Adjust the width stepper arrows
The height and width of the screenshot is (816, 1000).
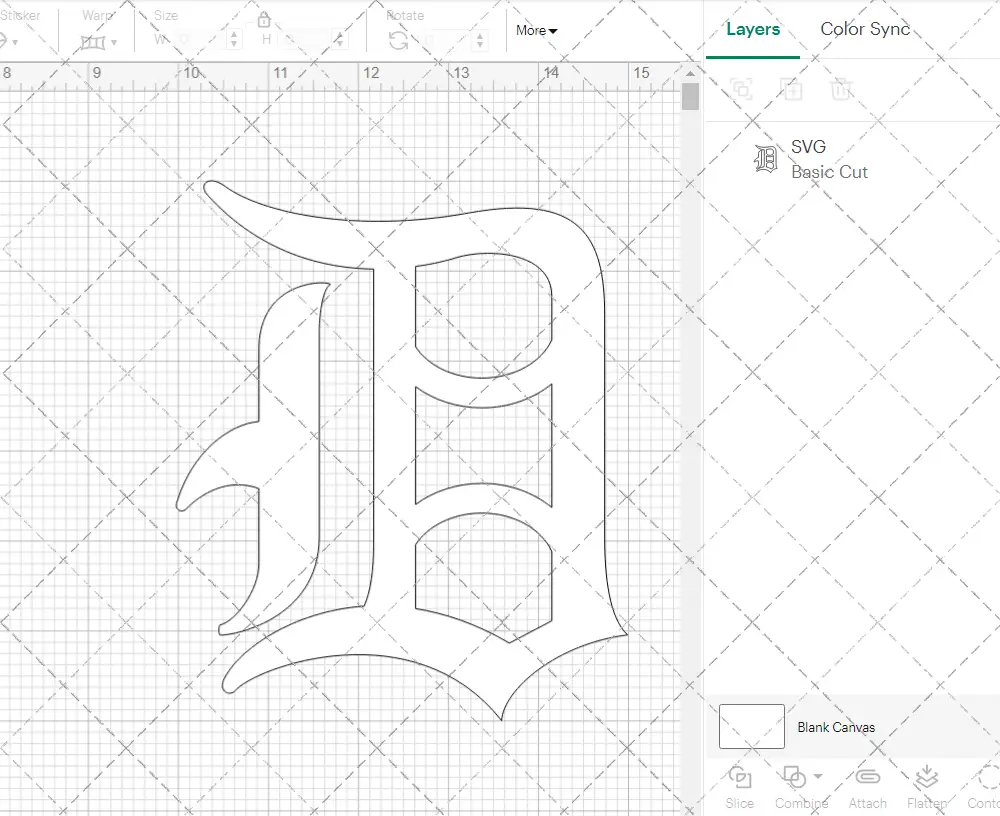[235, 40]
